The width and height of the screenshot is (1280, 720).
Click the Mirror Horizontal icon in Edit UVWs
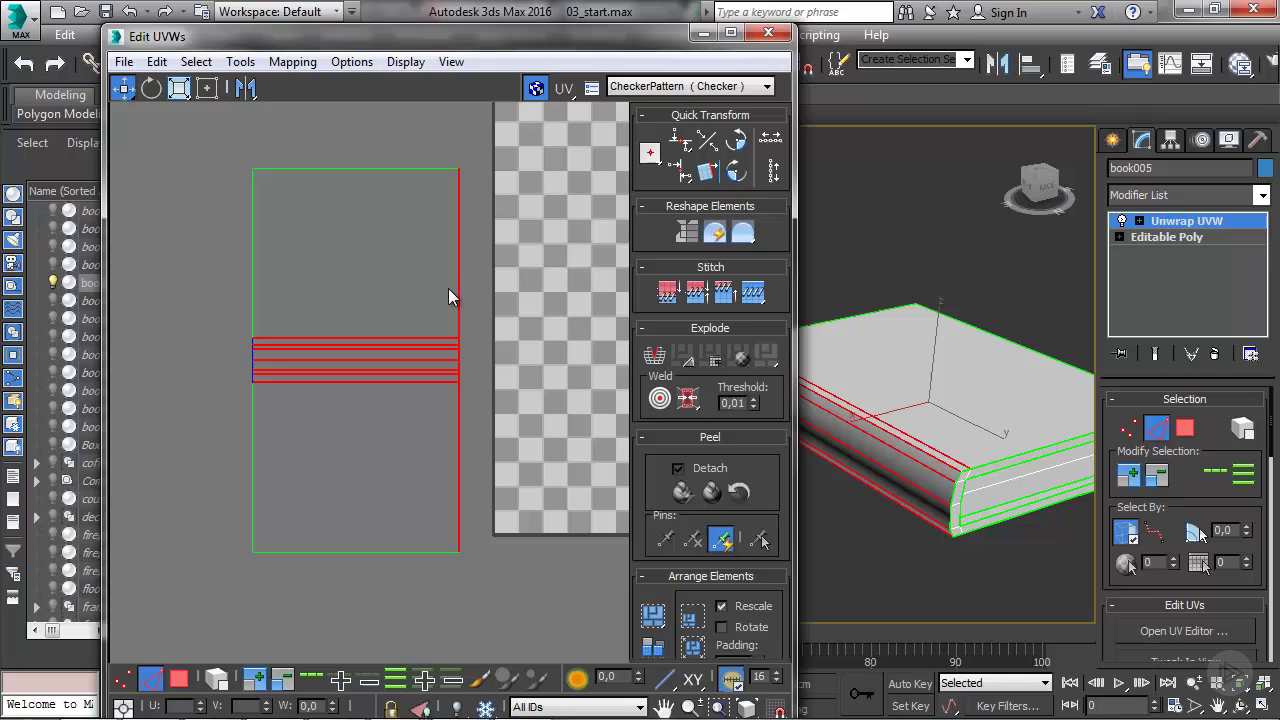coord(245,88)
